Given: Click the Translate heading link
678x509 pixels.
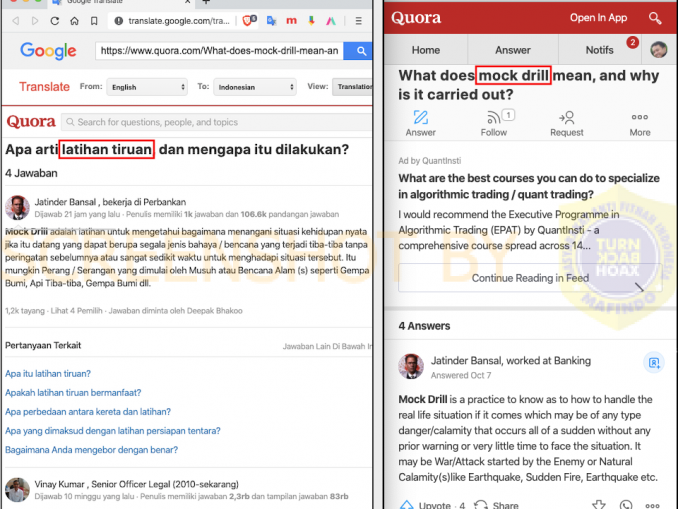Looking at the screenshot, I should [x=44, y=86].
